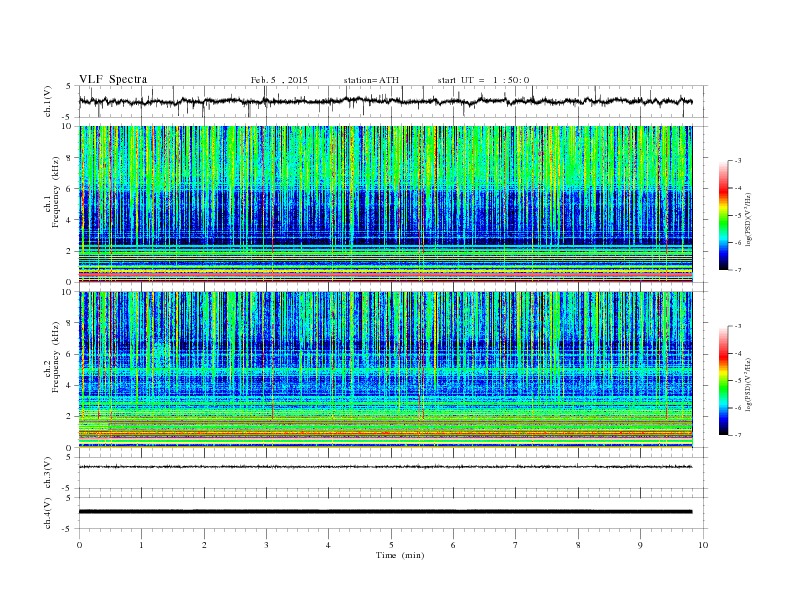Click the '-7' value on ch.2 colorbar

click(737, 435)
